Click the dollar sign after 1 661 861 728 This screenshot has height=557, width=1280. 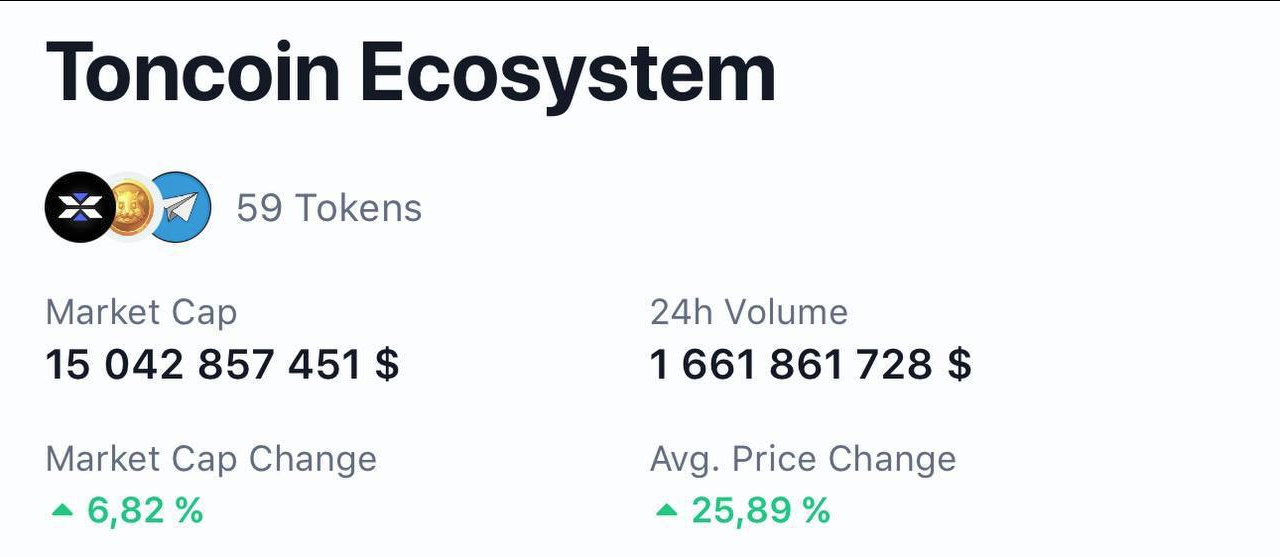pos(959,365)
